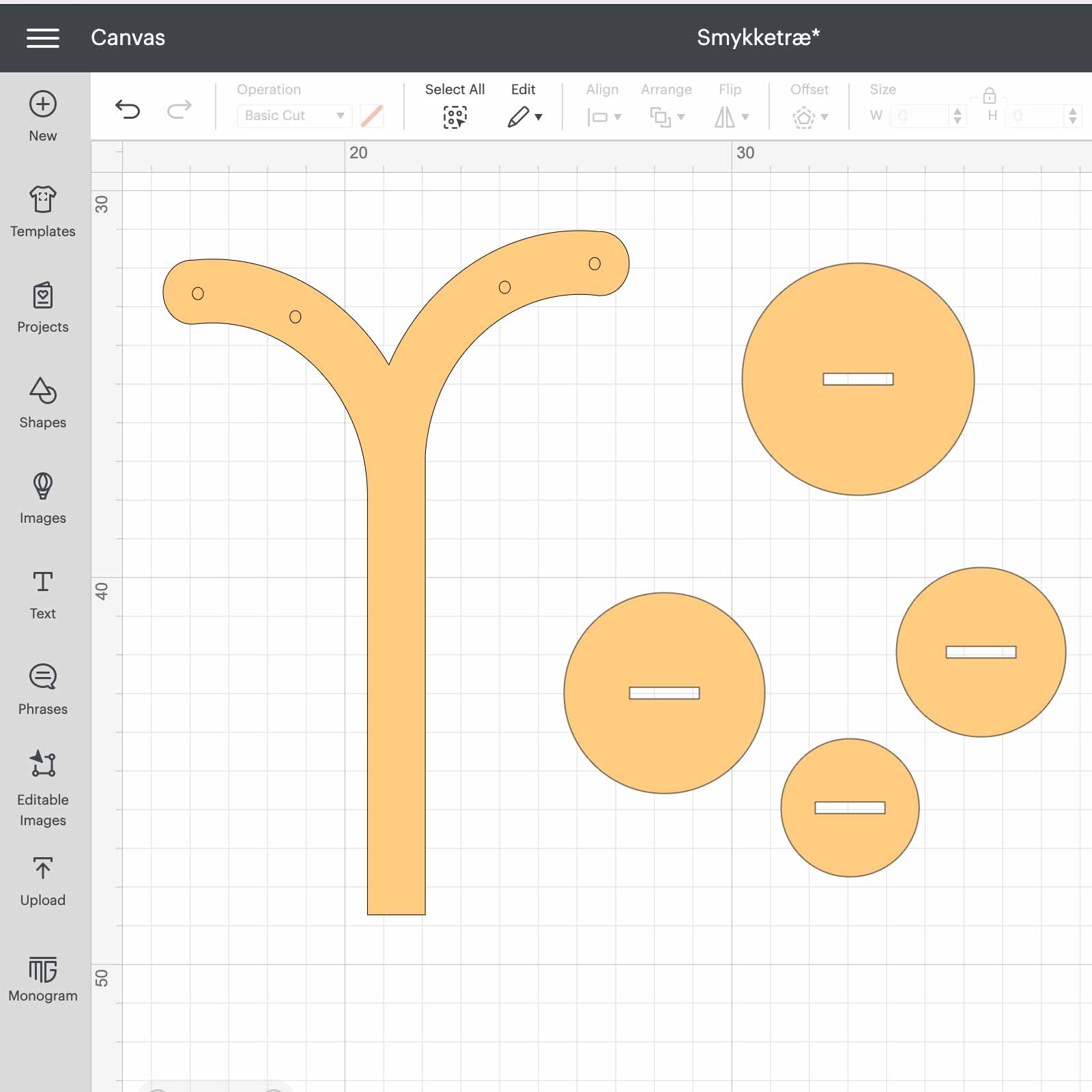This screenshot has height=1092, width=1092.
Task: Open the Phrases panel
Action: pos(42,689)
